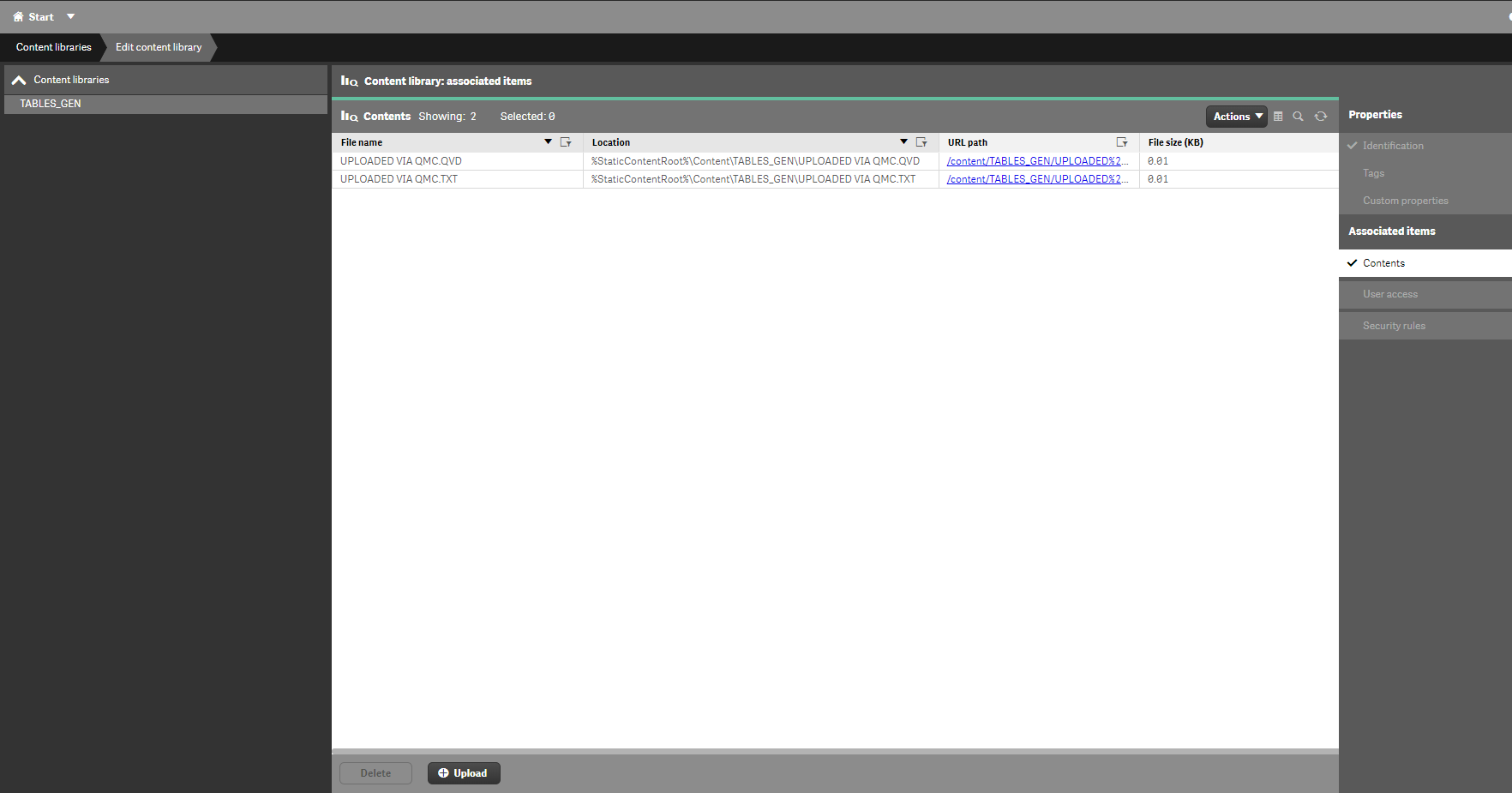
Task: Click the QVD file size value
Action: click(1158, 161)
